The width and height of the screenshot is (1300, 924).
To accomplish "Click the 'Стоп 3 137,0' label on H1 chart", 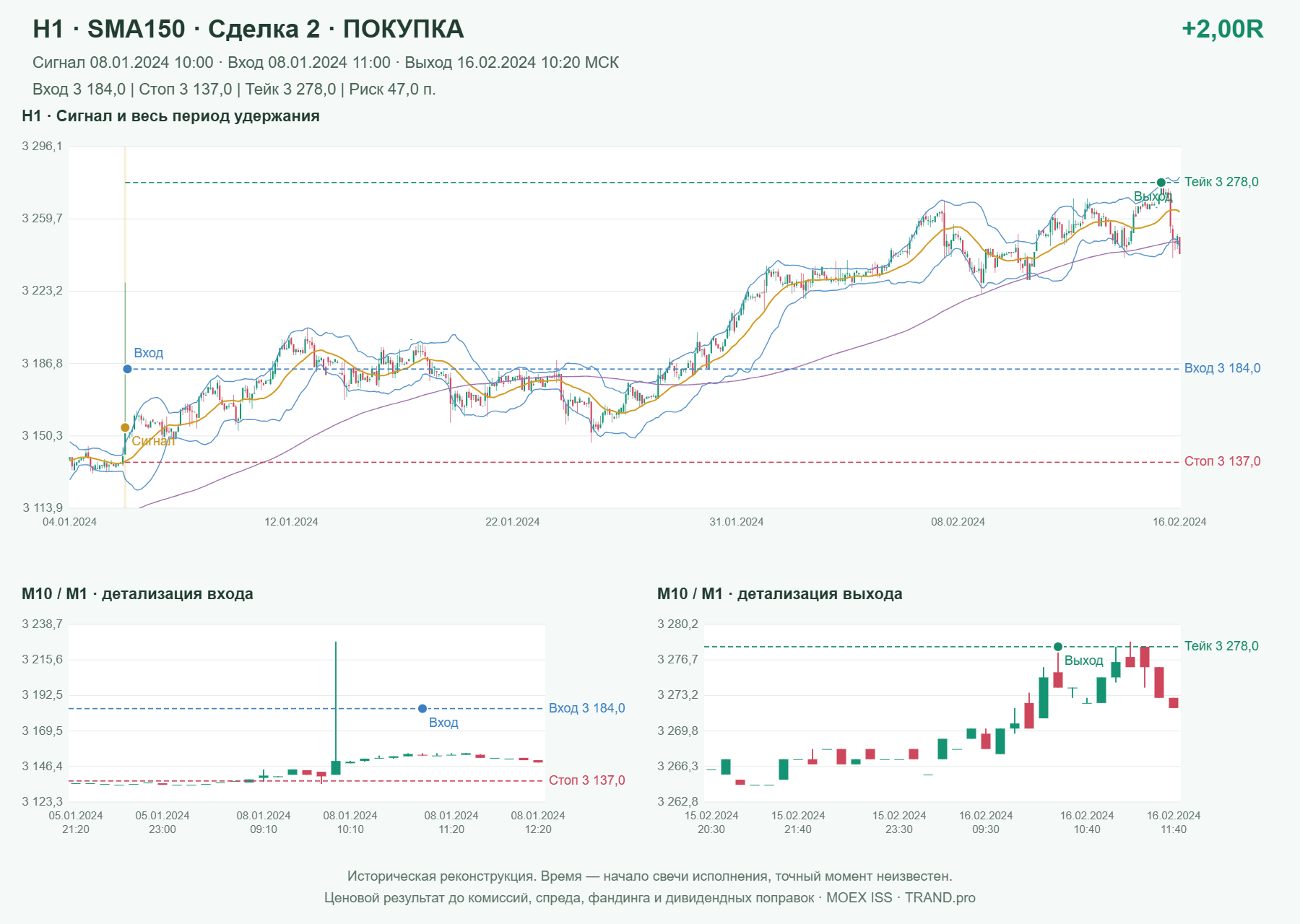I will tap(1222, 461).
